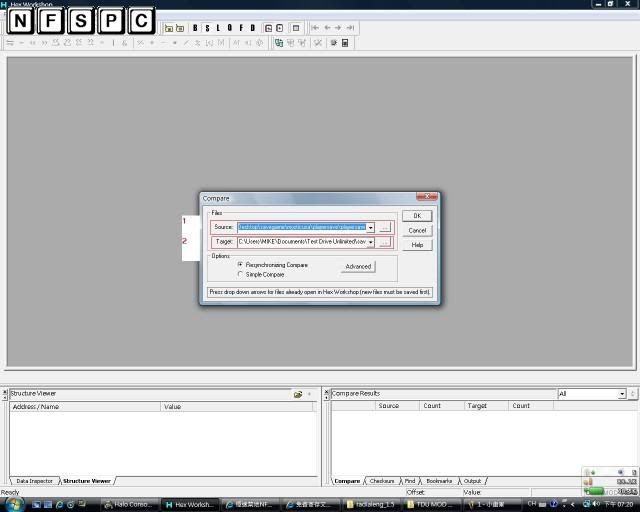Click the calculator icon in toolbar
Viewport: 640px width, 512px height.
pyautogui.click(x=345, y=43)
